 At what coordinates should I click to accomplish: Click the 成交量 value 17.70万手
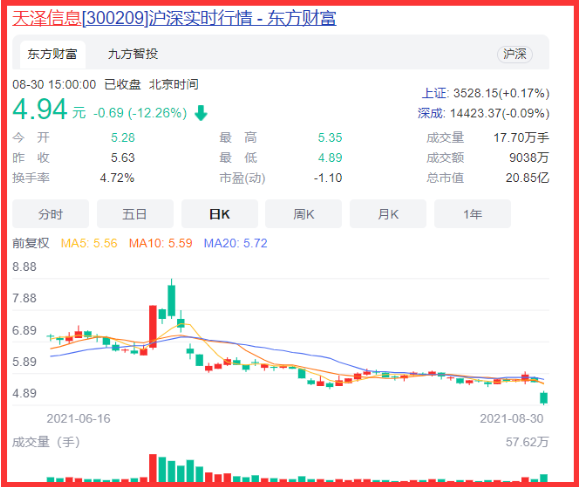(x=521, y=138)
